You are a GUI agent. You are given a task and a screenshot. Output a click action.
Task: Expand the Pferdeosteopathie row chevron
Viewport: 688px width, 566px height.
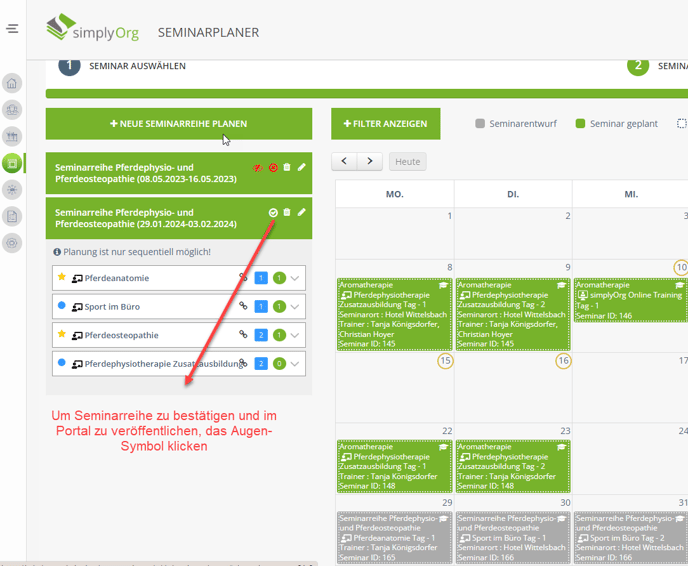296,336
